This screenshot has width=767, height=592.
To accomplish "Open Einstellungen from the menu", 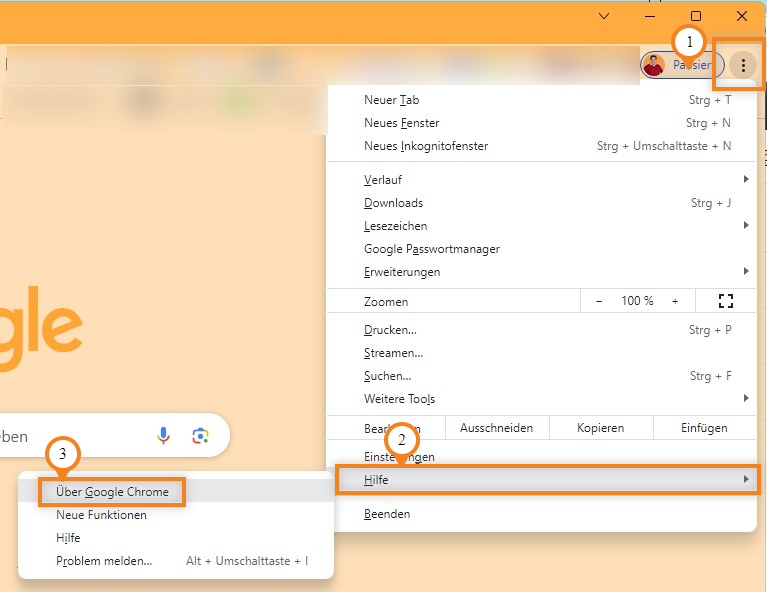I will coord(541,456).
